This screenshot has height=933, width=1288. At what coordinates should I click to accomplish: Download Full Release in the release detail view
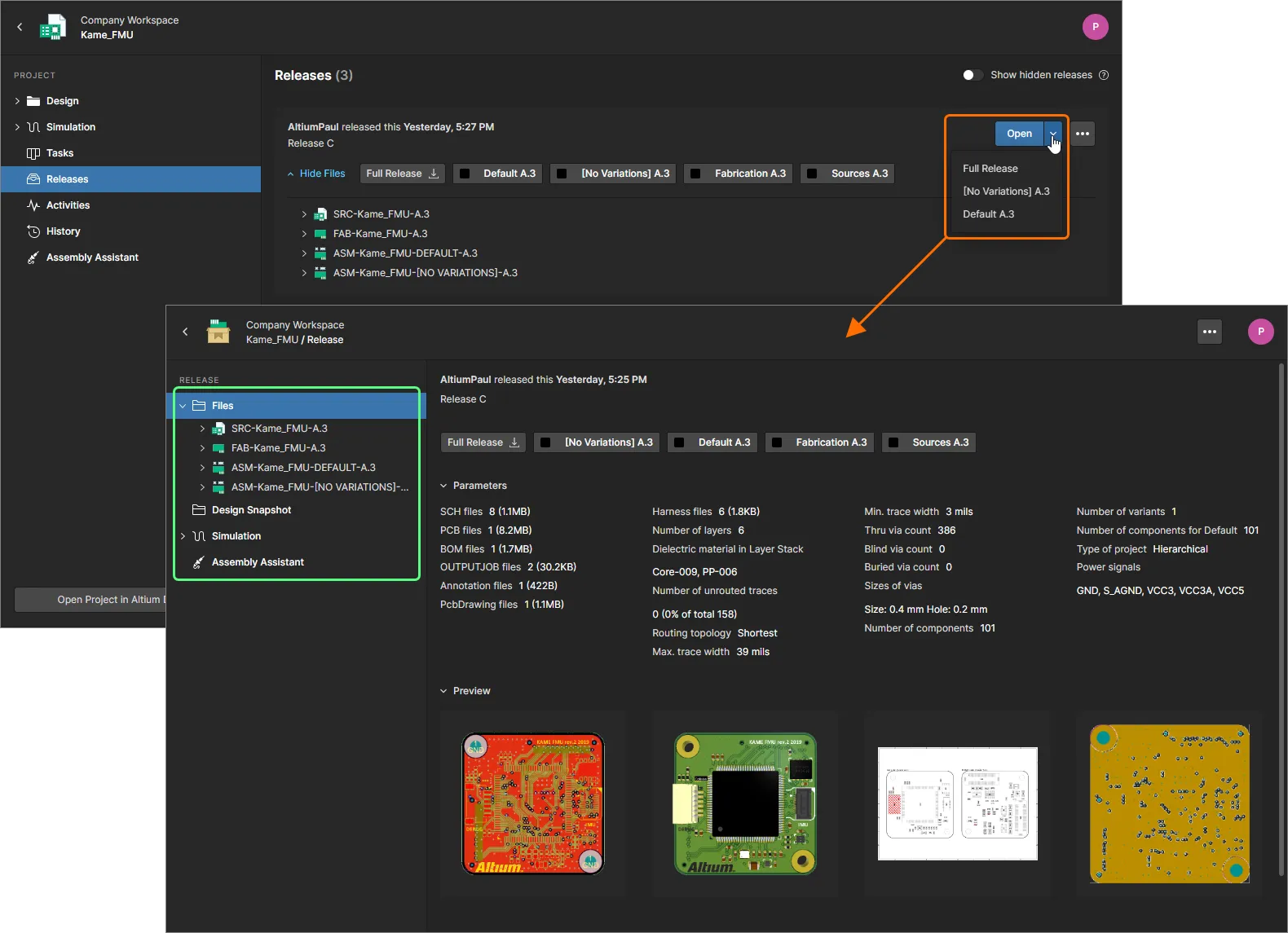(483, 442)
